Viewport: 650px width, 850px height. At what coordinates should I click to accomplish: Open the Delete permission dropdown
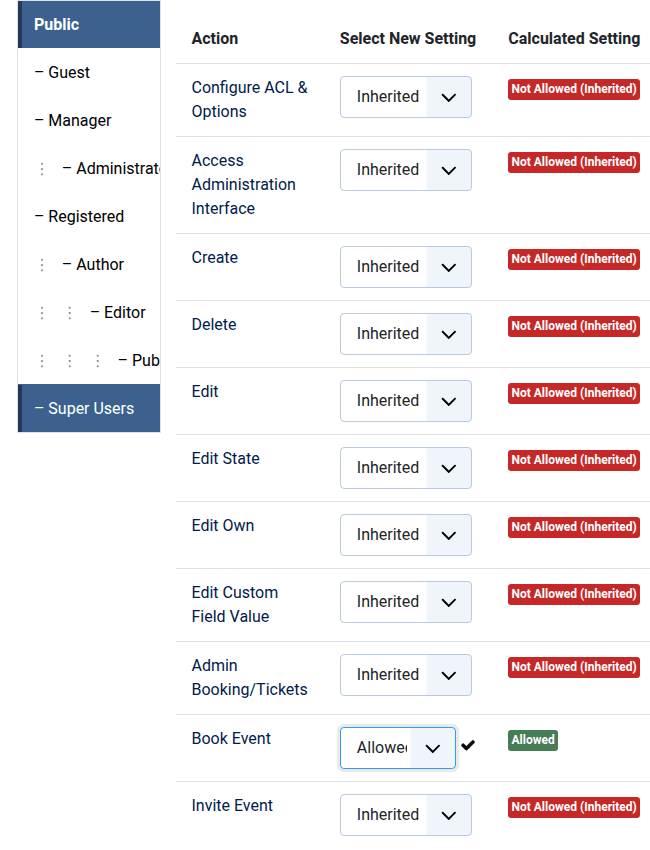pyautogui.click(x=405, y=334)
